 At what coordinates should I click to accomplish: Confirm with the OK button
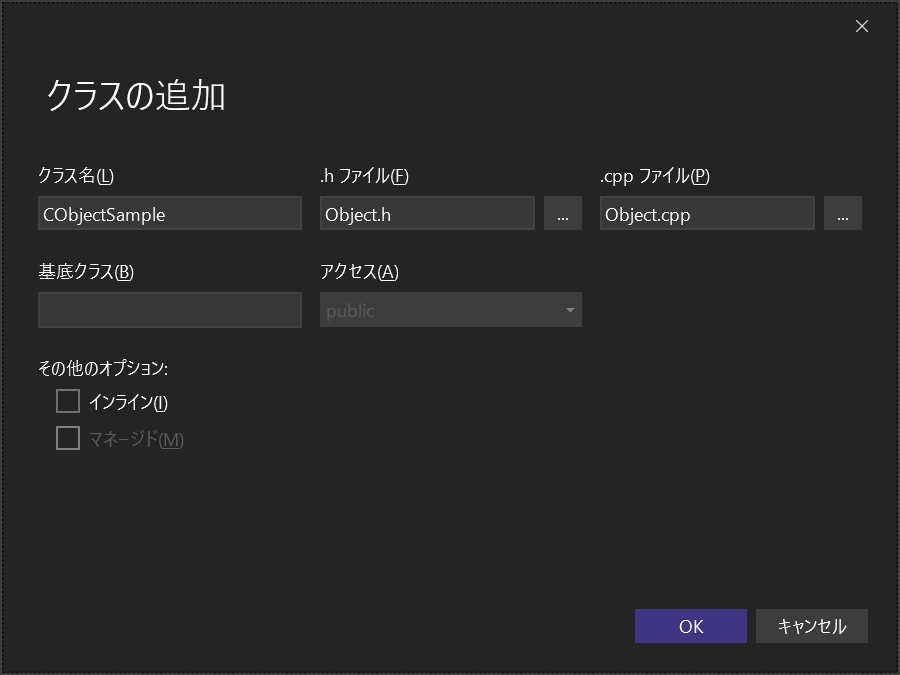pos(690,626)
